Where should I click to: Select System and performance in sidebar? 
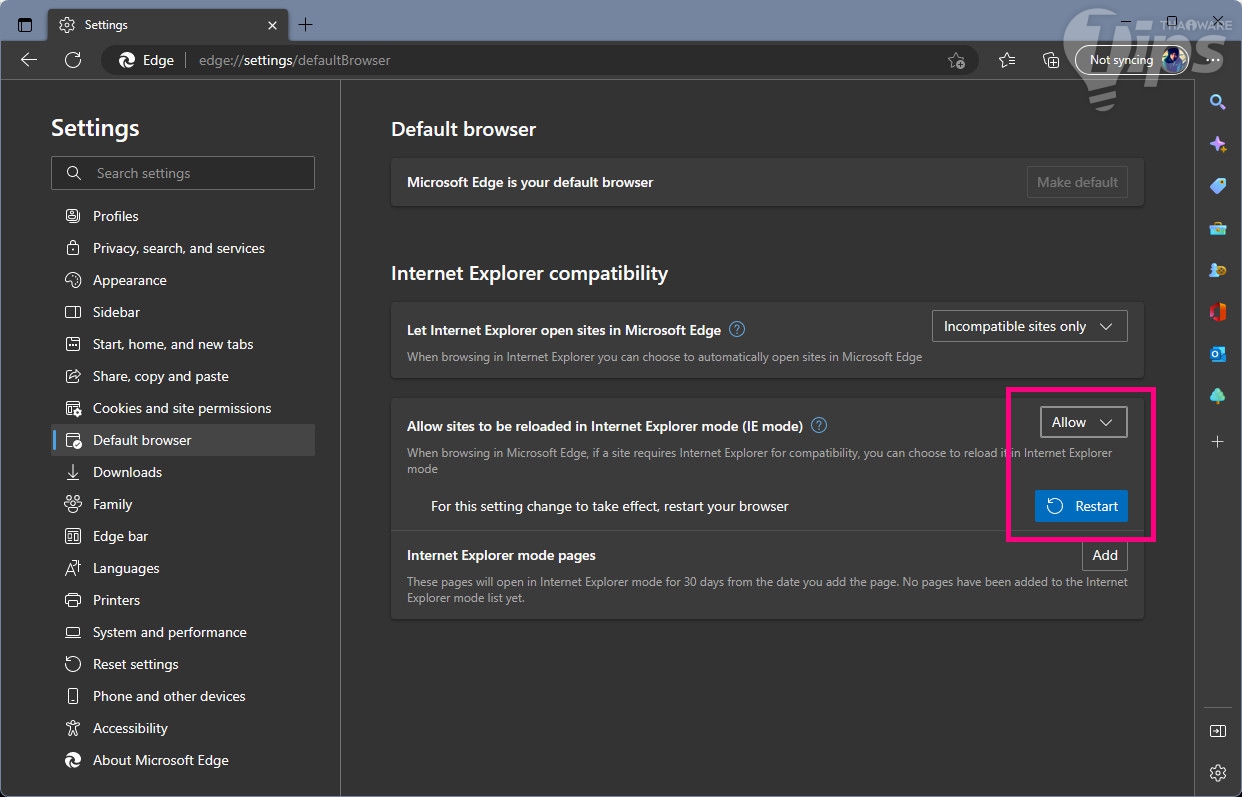pos(169,632)
